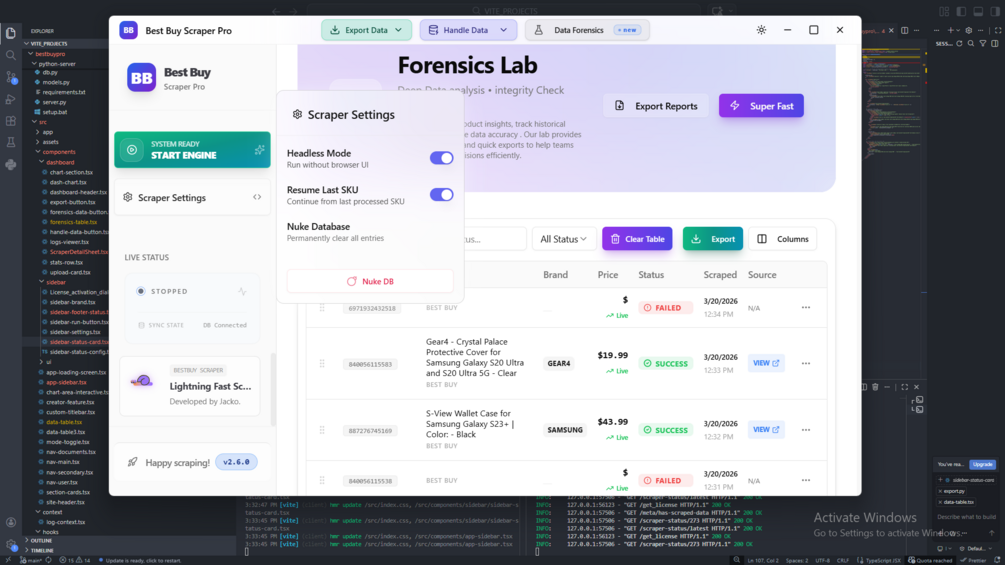
Task: Click VIEW link for Samsung S-View row
Action: [766, 430]
